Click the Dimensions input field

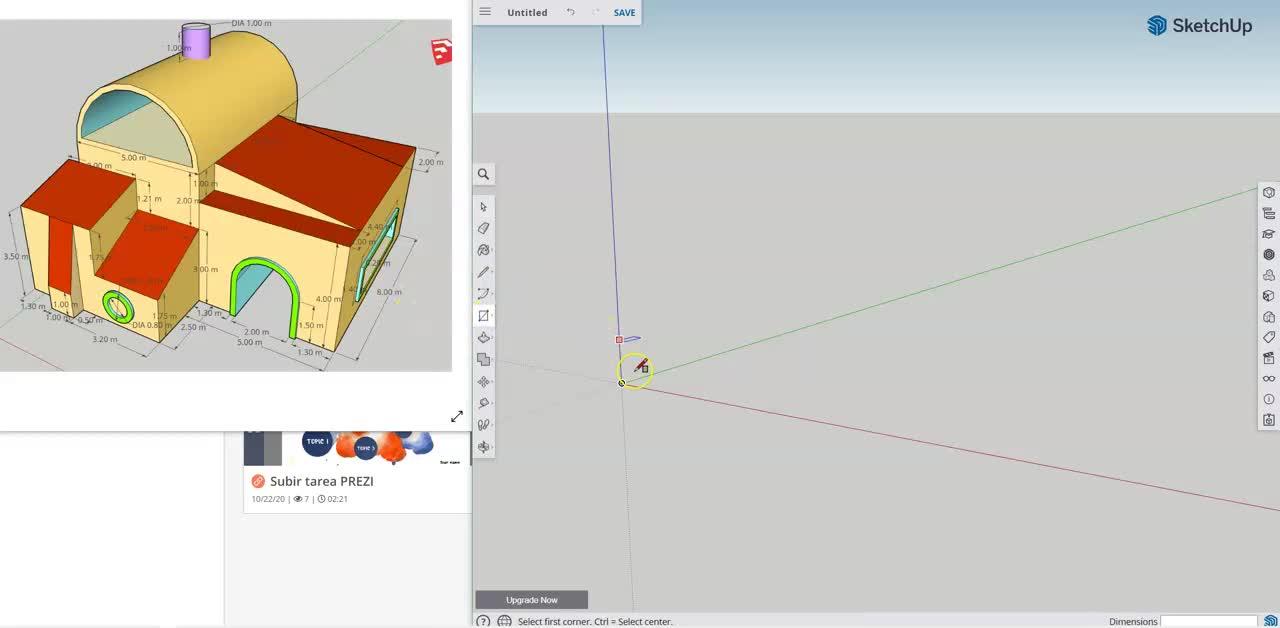point(1207,621)
